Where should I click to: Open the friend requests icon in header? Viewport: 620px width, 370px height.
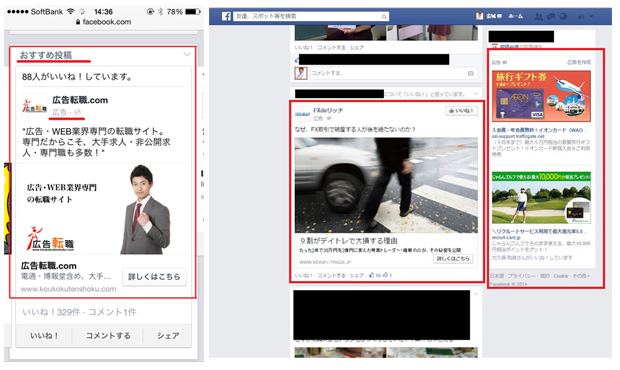[538, 17]
